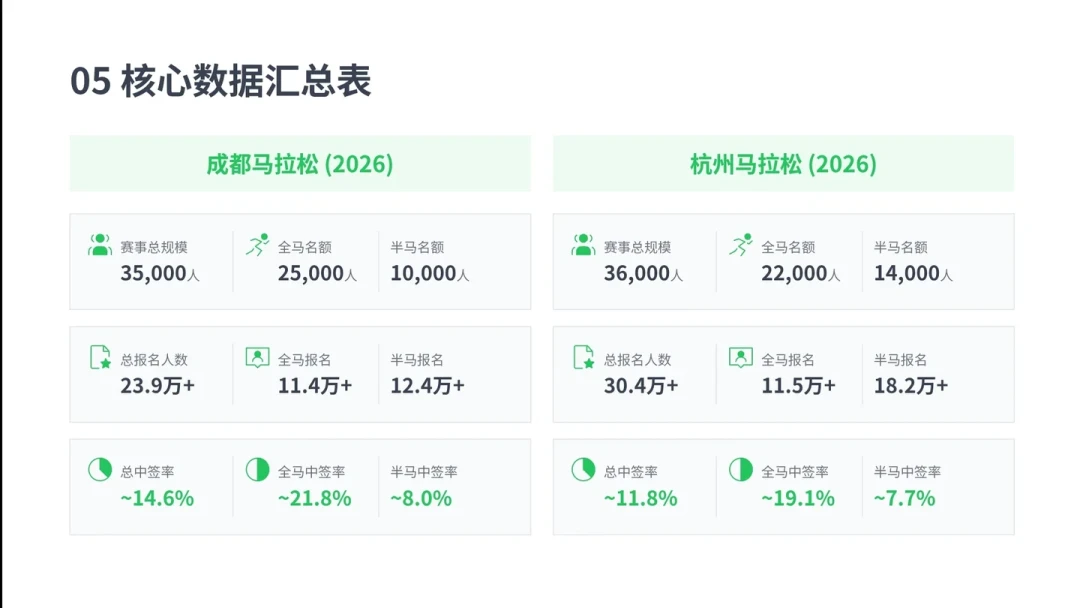Click the 全马报名 label above 11.5万+

click(x=788, y=359)
